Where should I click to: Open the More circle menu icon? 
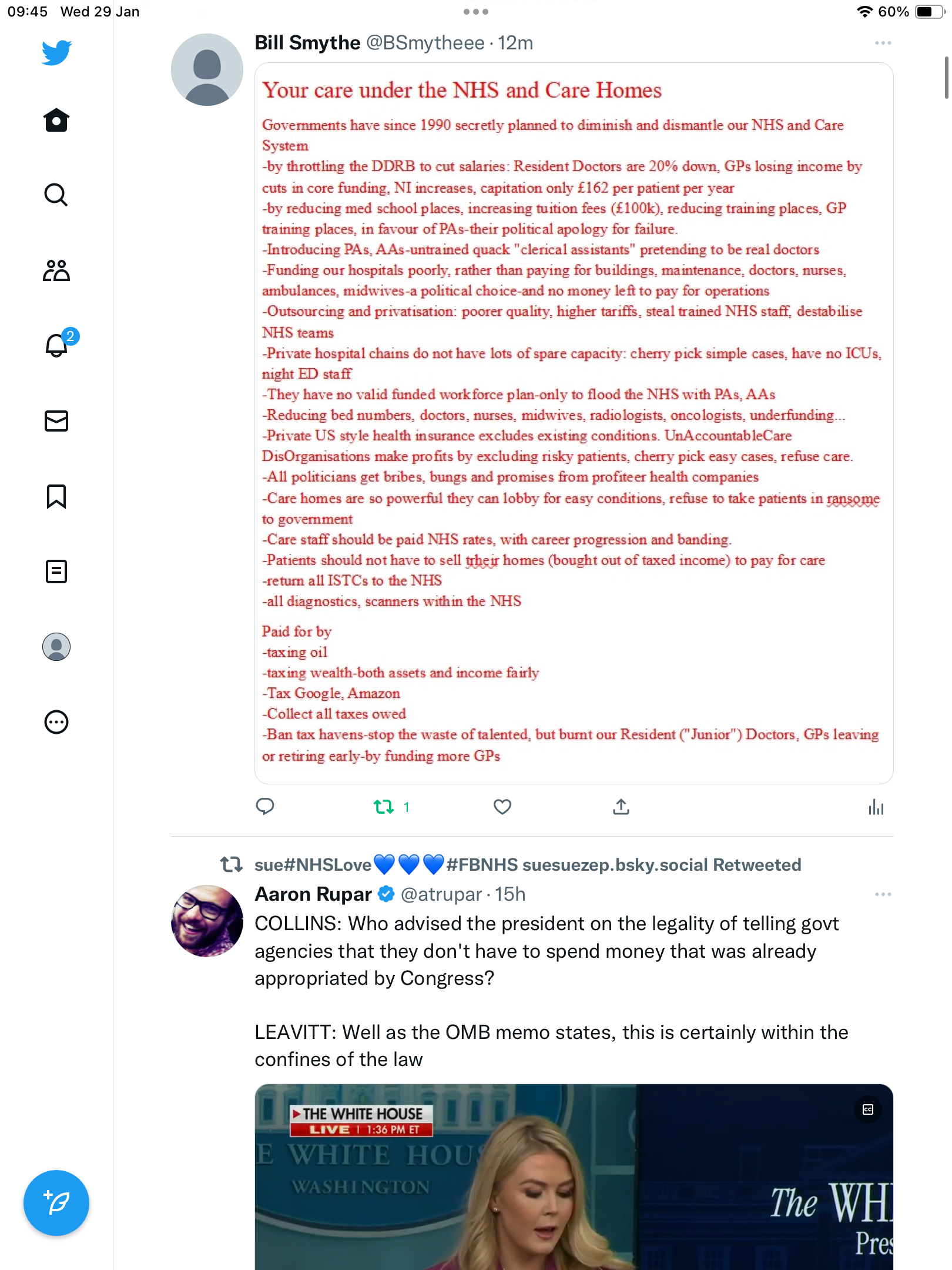click(x=56, y=722)
